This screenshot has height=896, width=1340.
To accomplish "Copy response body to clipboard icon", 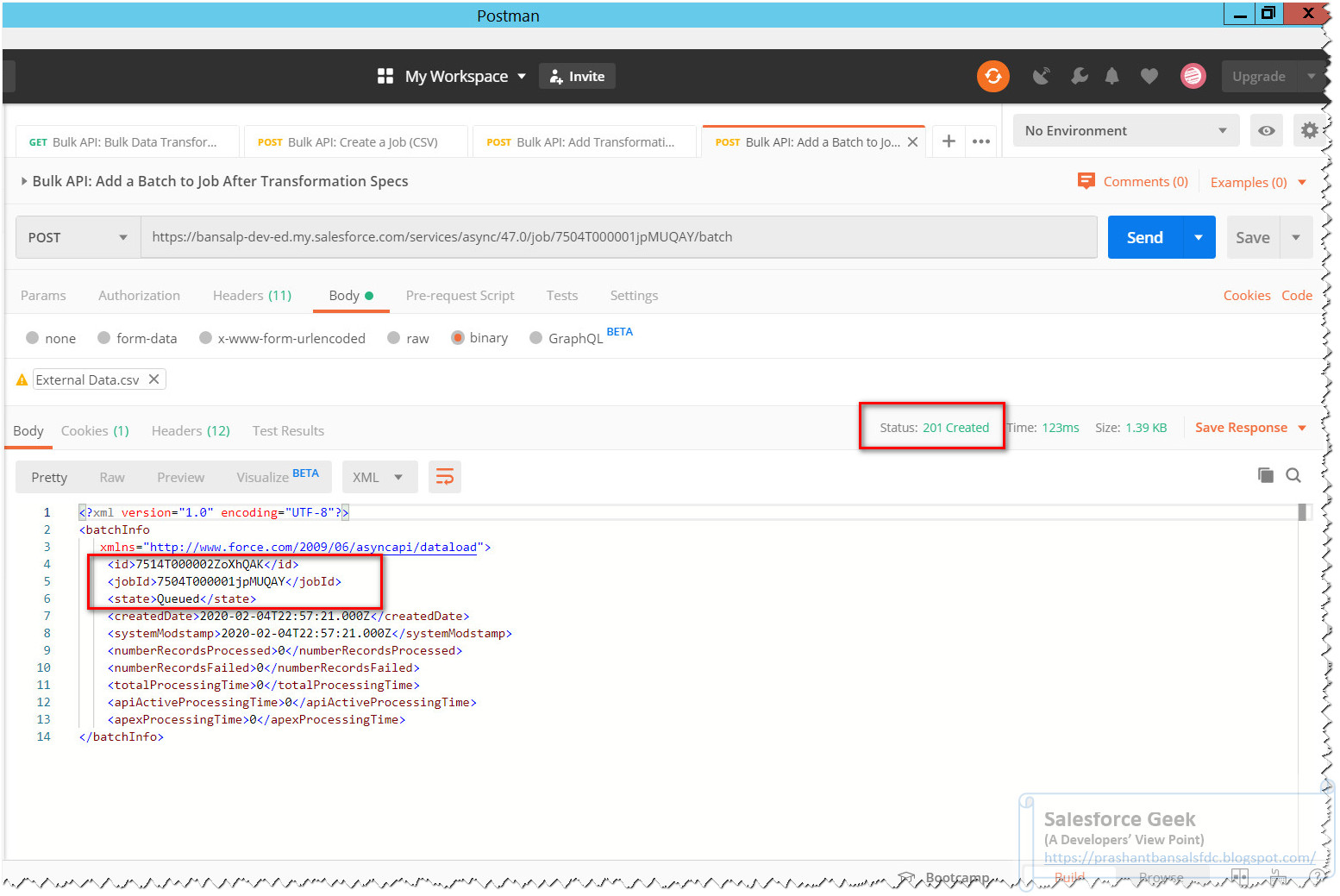I will point(1265,475).
